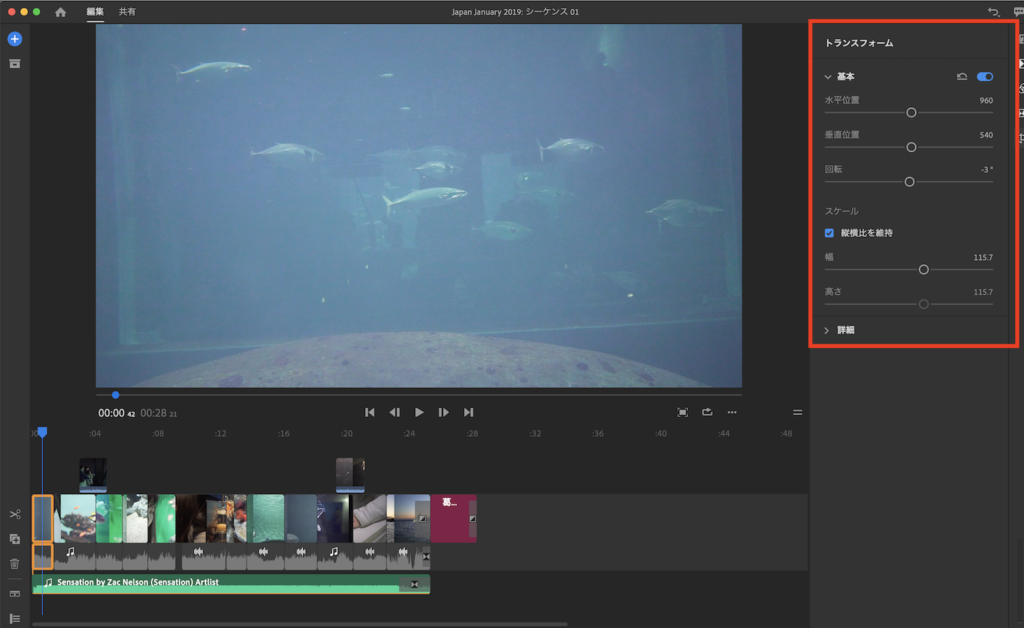Go to the home screen icon
Image resolution: width=1024 pixels, height=628 pixels.
coord(61,12)
